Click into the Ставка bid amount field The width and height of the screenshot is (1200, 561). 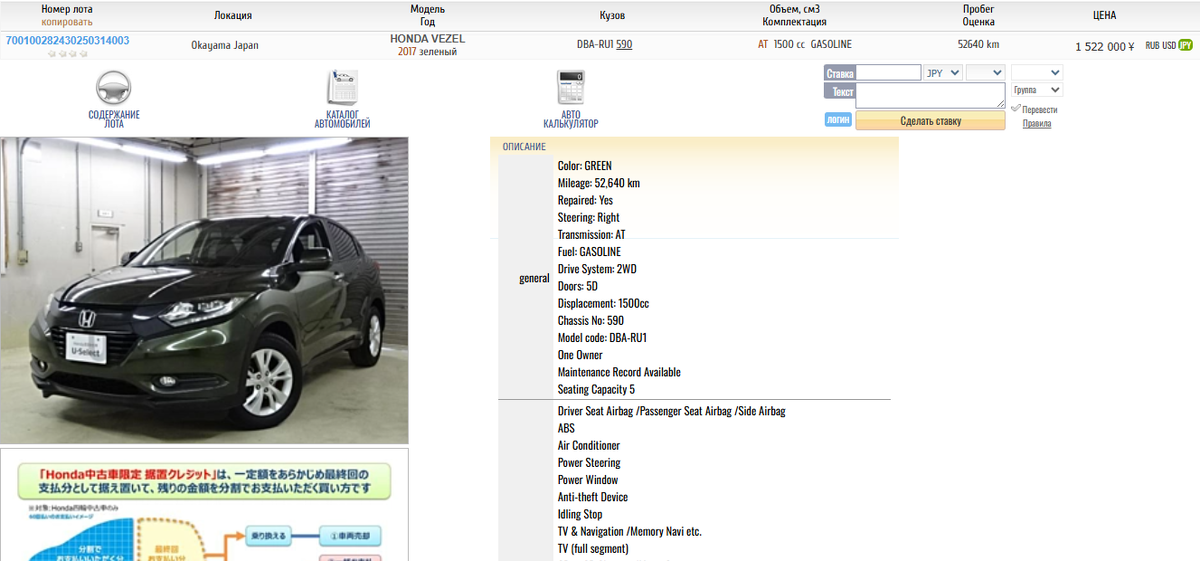[889, 73]
